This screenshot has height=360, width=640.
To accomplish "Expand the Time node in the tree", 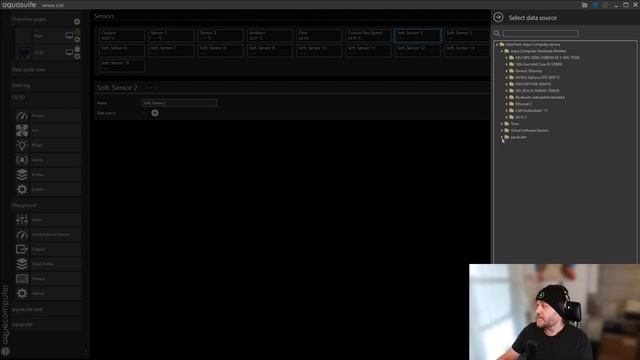I will point(502,124).
